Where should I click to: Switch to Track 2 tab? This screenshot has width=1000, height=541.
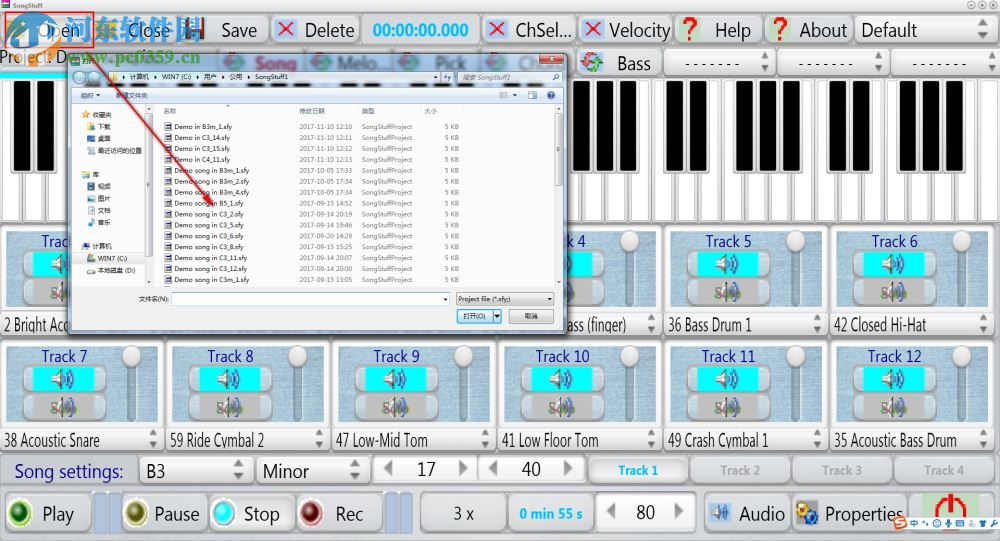click(x=740, y=471)
